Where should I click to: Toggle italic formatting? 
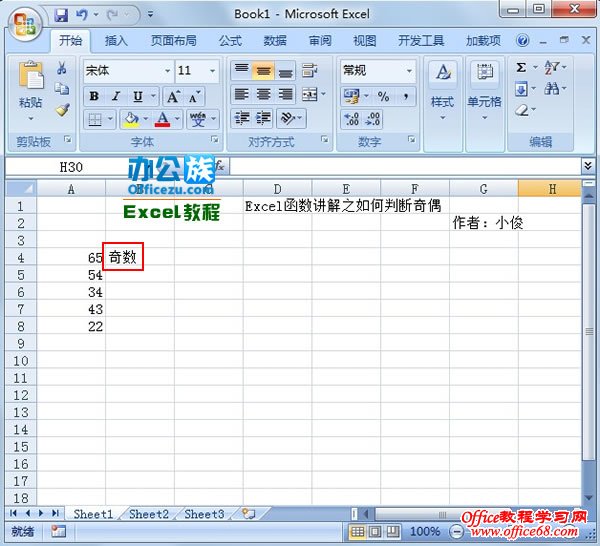(116, 96)
